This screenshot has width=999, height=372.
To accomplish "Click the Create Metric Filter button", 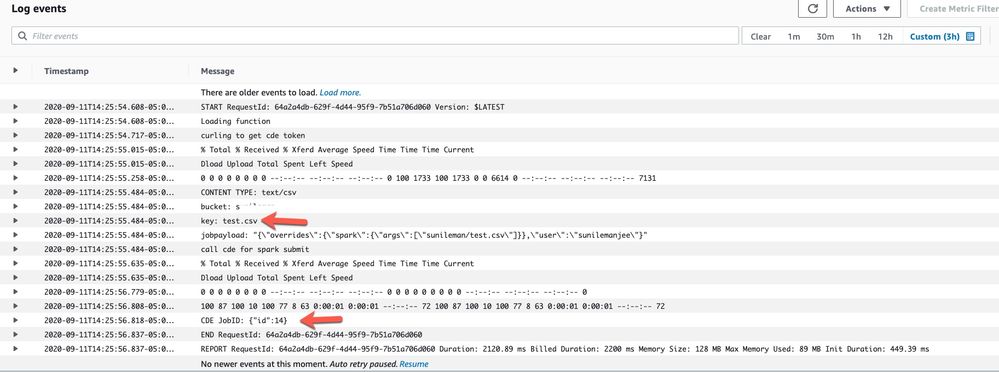I will [959, 9].
